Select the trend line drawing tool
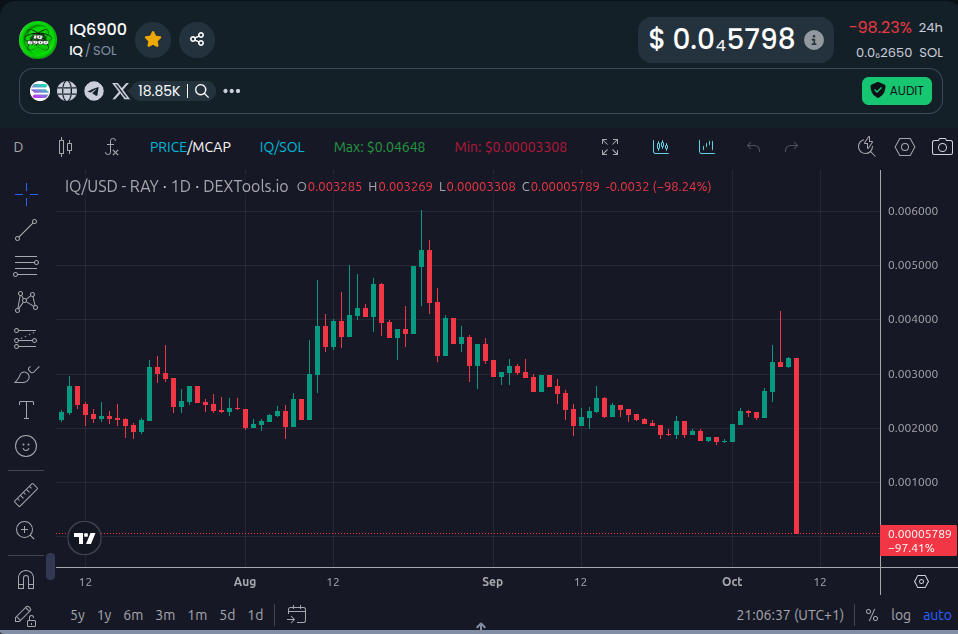This screenshot has width=958, height=634. (x=27, y=230)
